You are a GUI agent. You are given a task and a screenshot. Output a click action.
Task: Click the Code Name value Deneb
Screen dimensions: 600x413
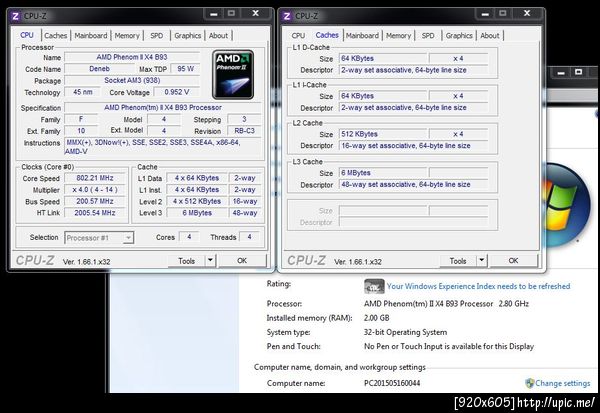click(99, 69)
